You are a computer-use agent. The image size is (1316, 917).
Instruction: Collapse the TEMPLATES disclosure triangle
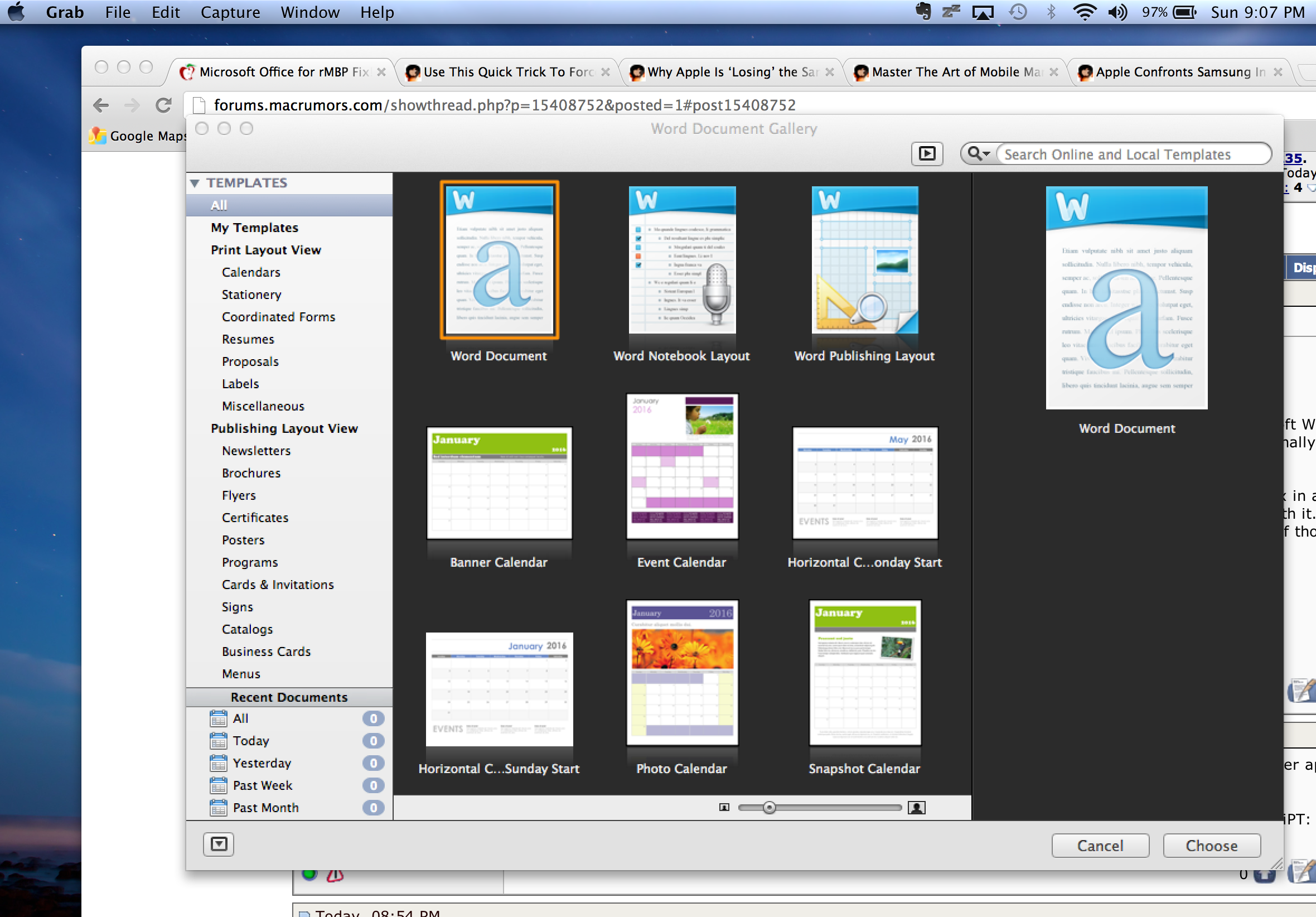[195, 183]
